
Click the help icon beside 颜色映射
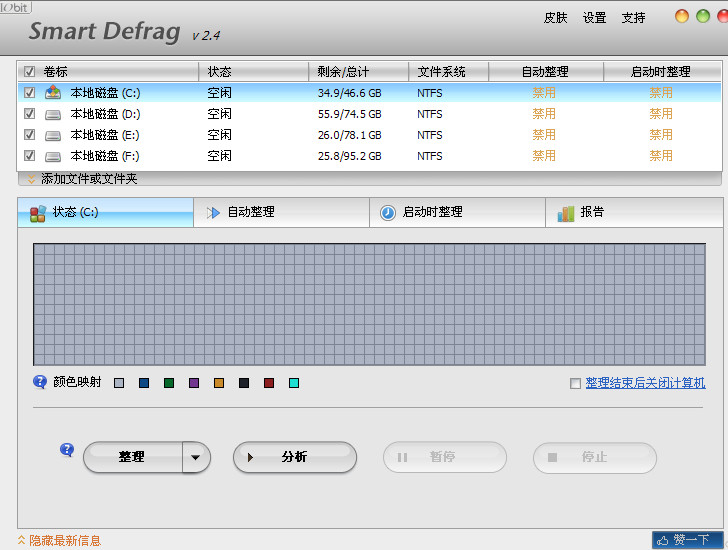pos(40,382)
